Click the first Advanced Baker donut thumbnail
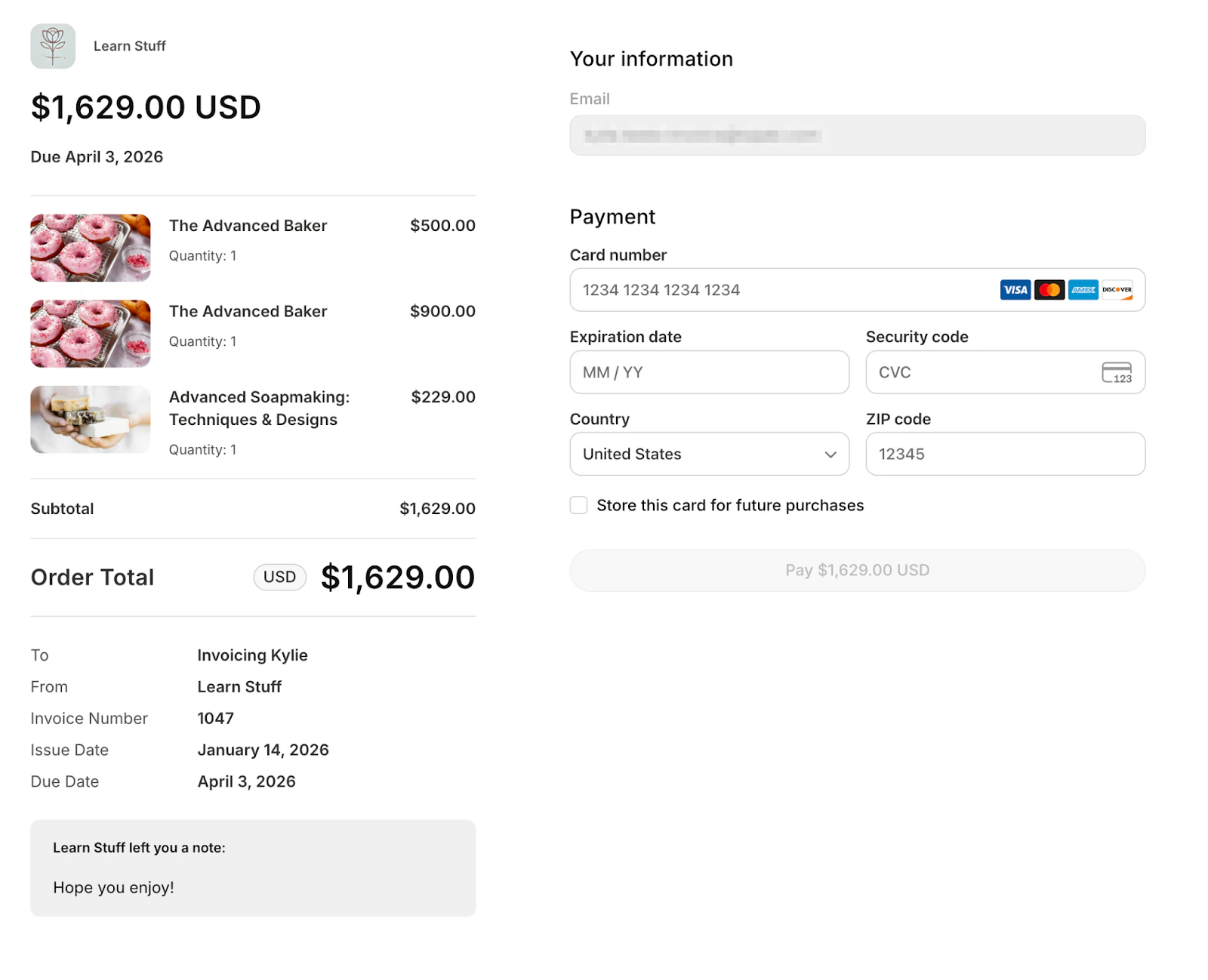Viewport: 1208px width, 980px height. point(90,248)
